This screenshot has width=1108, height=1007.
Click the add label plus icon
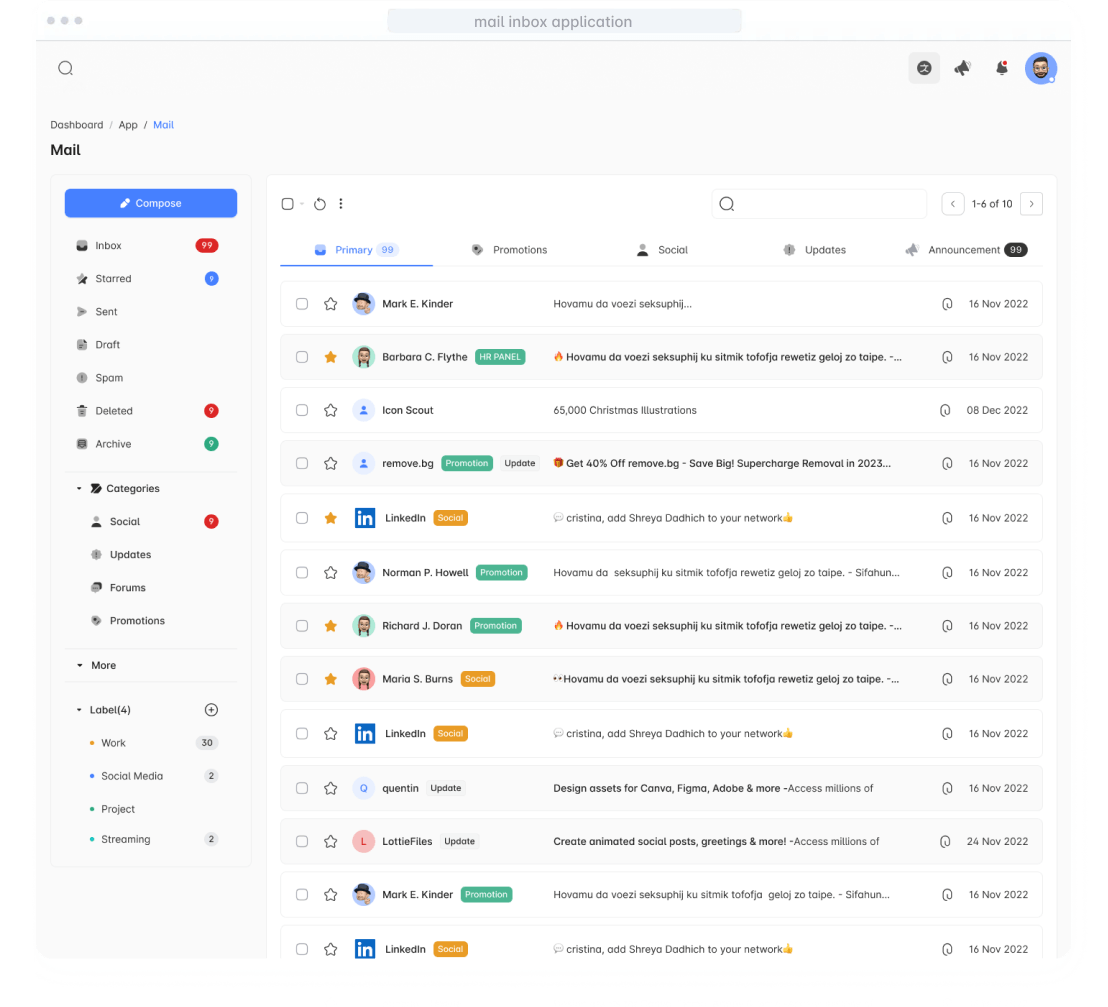point(211,710)
